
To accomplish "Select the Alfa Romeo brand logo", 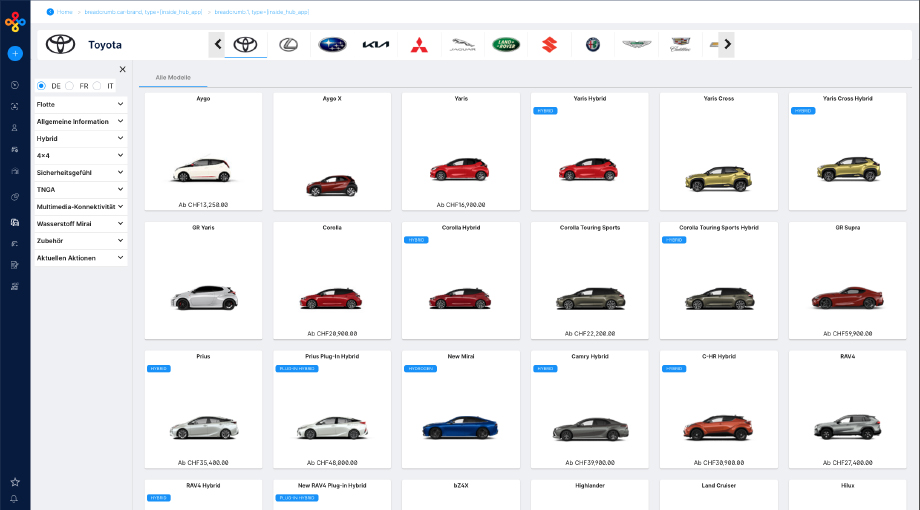I will pos(593,45).
